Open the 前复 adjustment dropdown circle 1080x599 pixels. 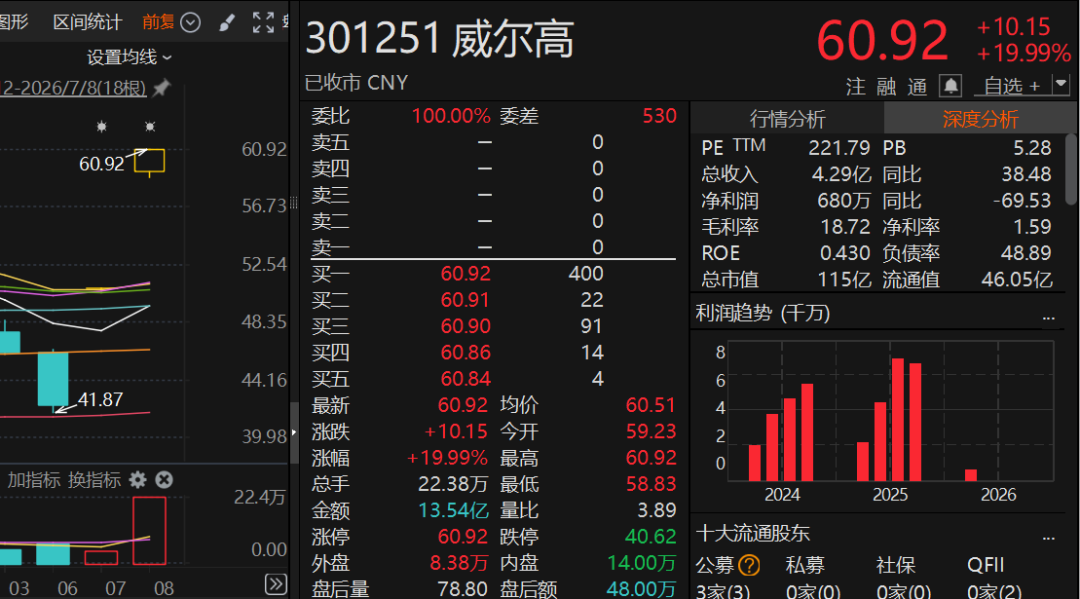click(190, 23)
